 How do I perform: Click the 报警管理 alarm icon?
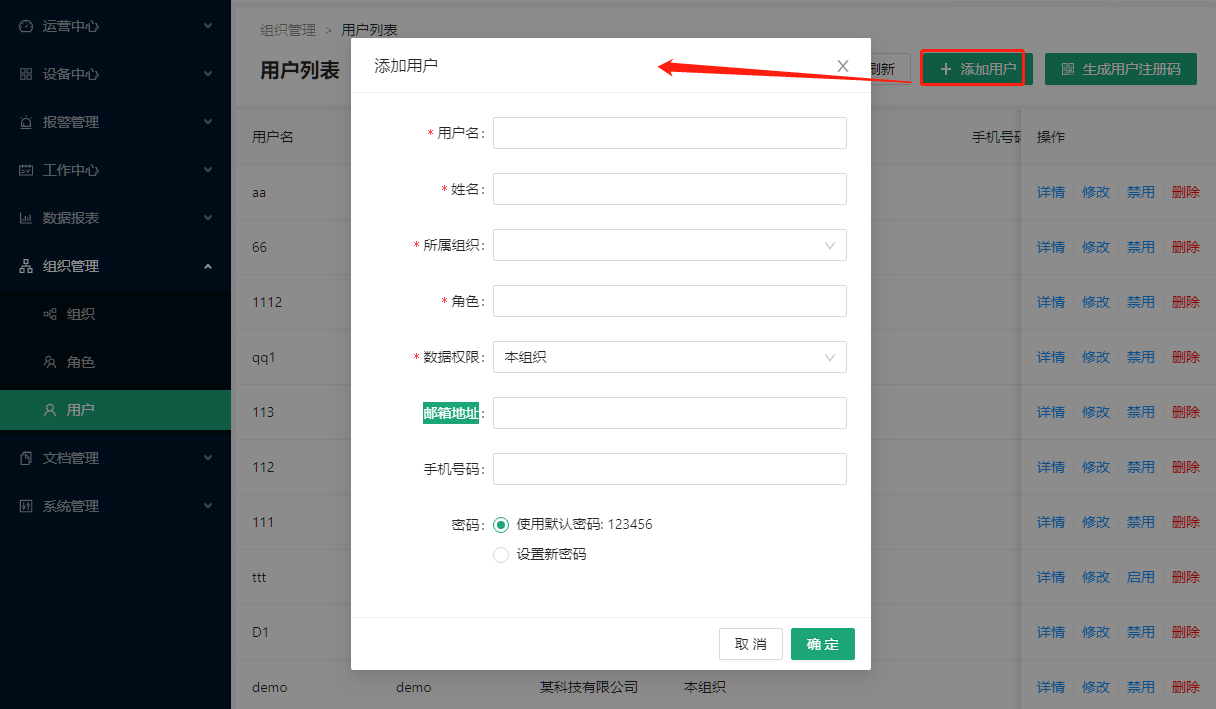(x=26, y=122)
